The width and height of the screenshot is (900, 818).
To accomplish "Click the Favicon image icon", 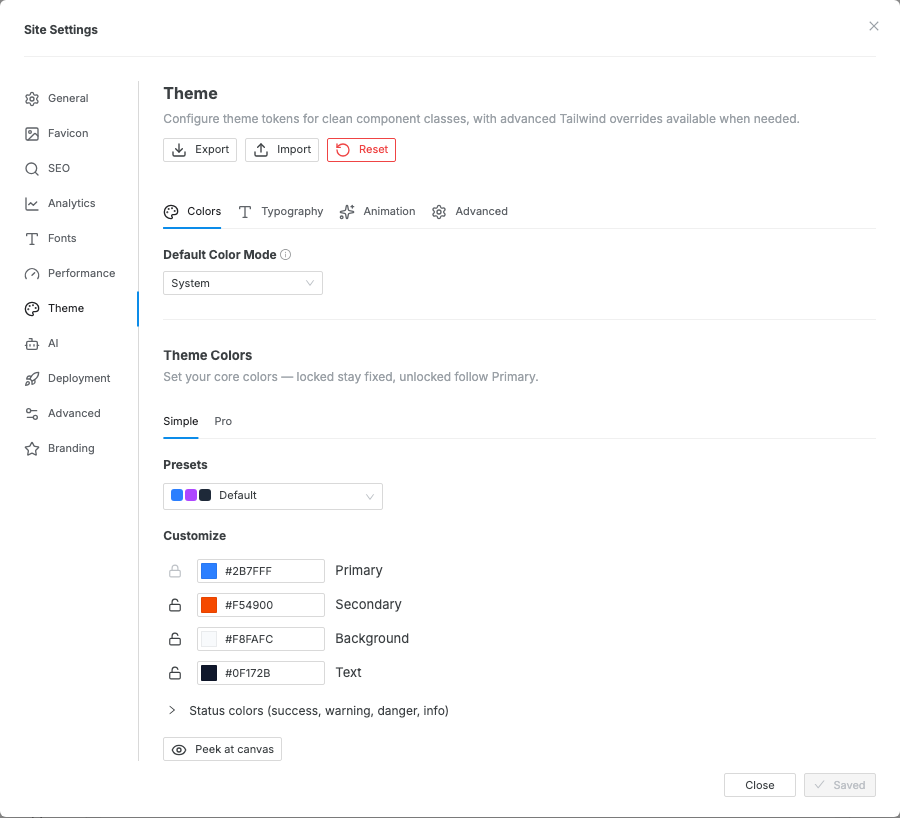I will 32,134.
